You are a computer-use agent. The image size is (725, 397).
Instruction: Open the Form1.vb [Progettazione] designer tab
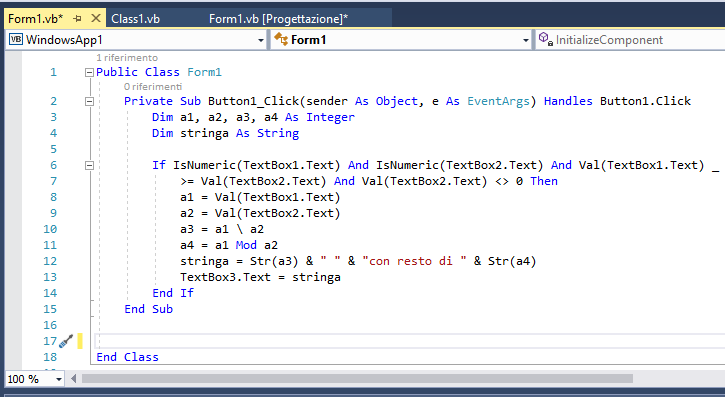pos(278,18)
